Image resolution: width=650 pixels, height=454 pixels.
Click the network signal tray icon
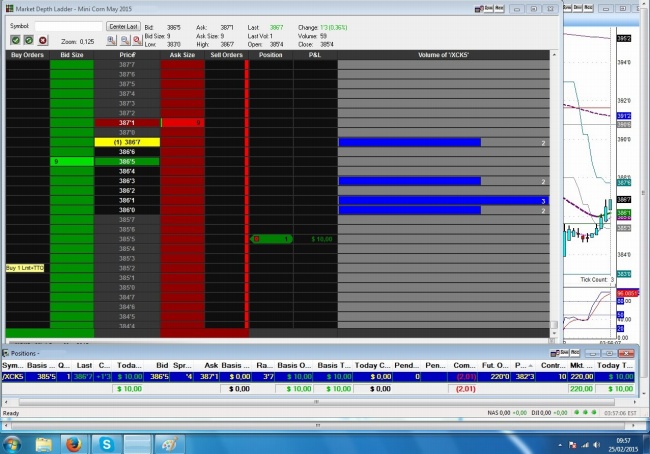(585, 445)
